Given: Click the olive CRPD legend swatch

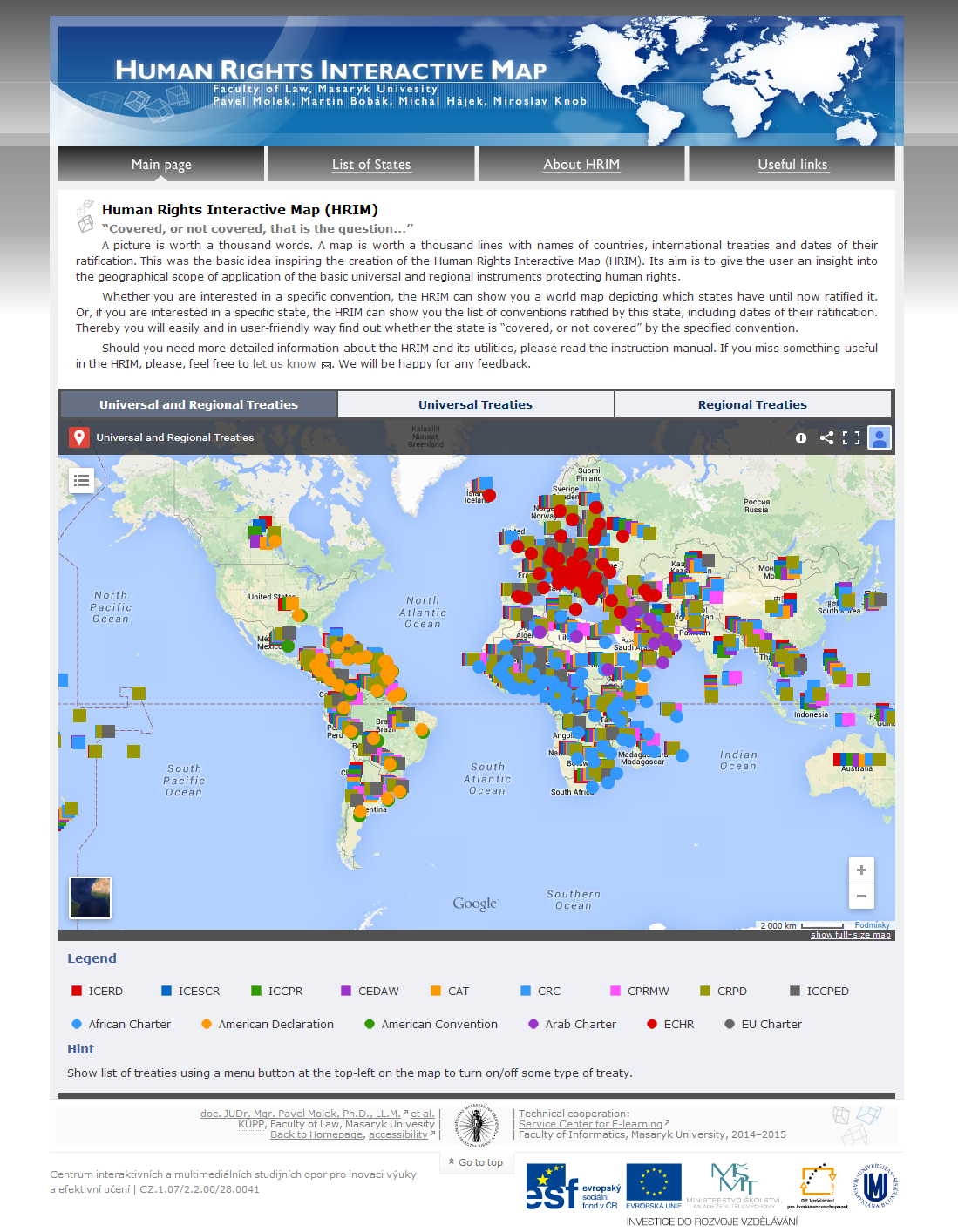Looking at the screenshot, I should coord(705,991).
